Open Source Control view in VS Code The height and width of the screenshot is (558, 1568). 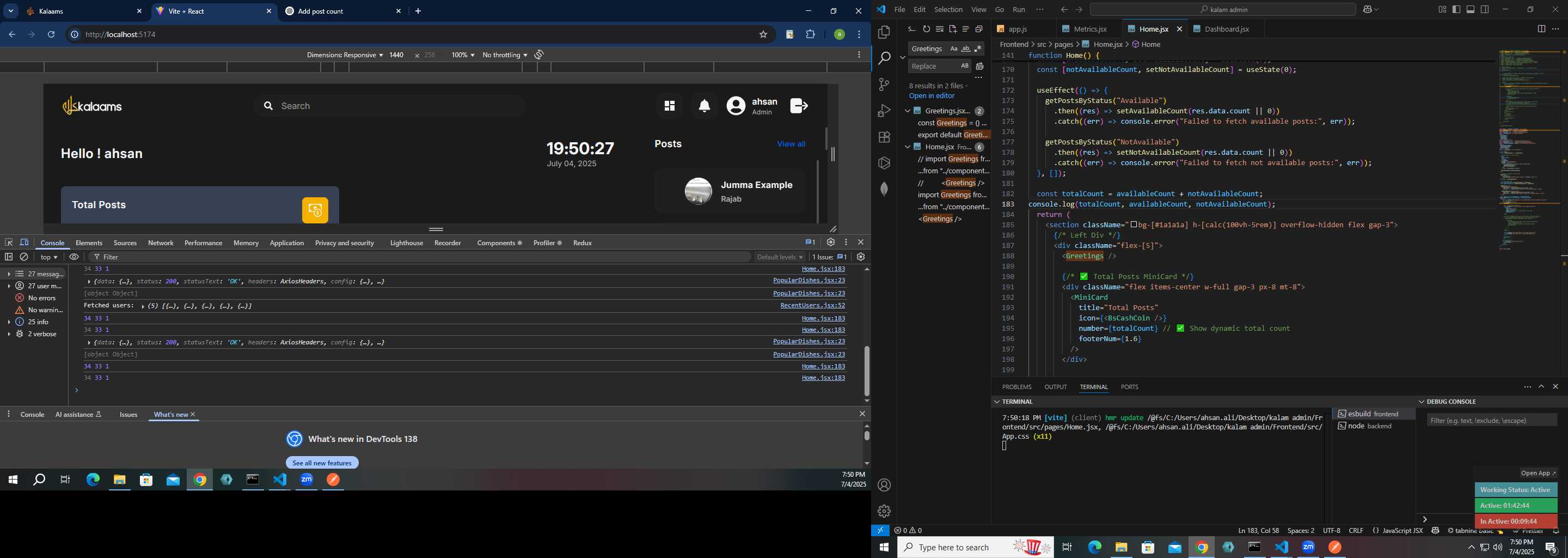click(x=884, y=84)
